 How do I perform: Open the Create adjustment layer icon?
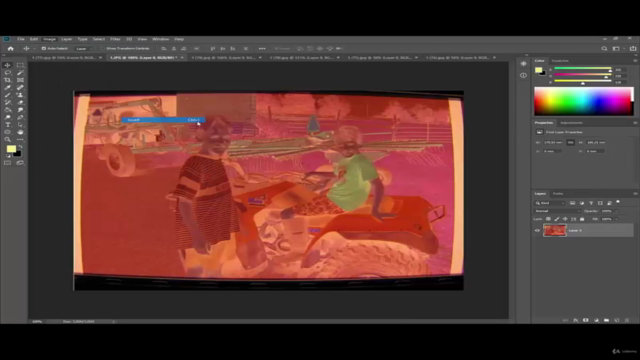[x=596, y=320]
